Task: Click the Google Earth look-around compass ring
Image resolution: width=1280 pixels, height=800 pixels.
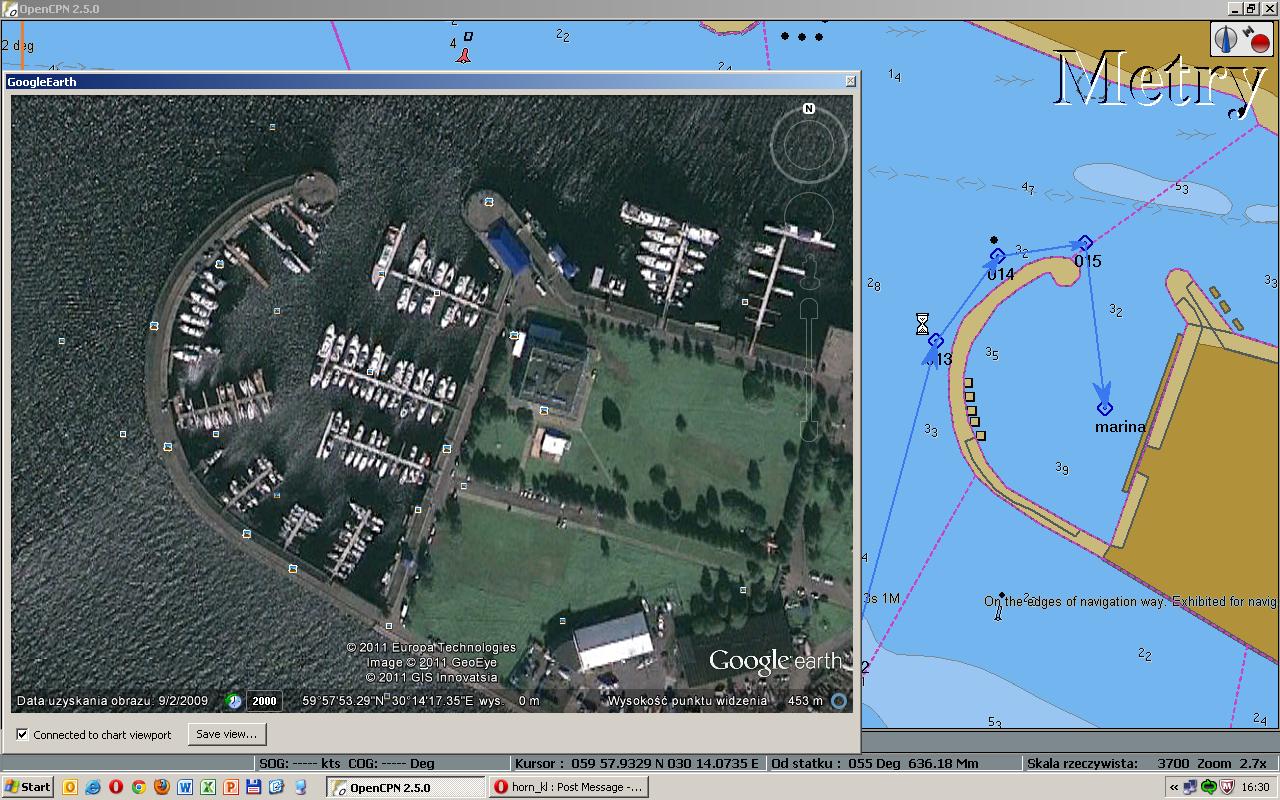Action: (809, 147)
